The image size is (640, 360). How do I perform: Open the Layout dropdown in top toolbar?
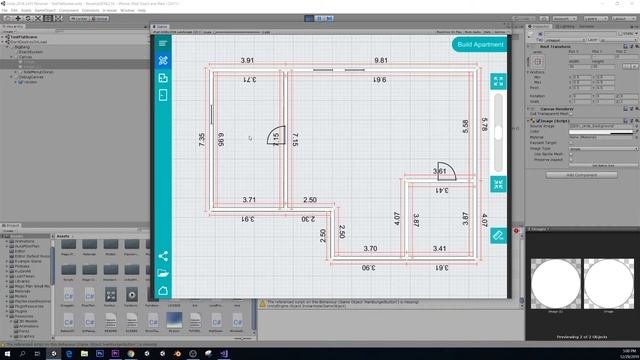click(624, 18)
